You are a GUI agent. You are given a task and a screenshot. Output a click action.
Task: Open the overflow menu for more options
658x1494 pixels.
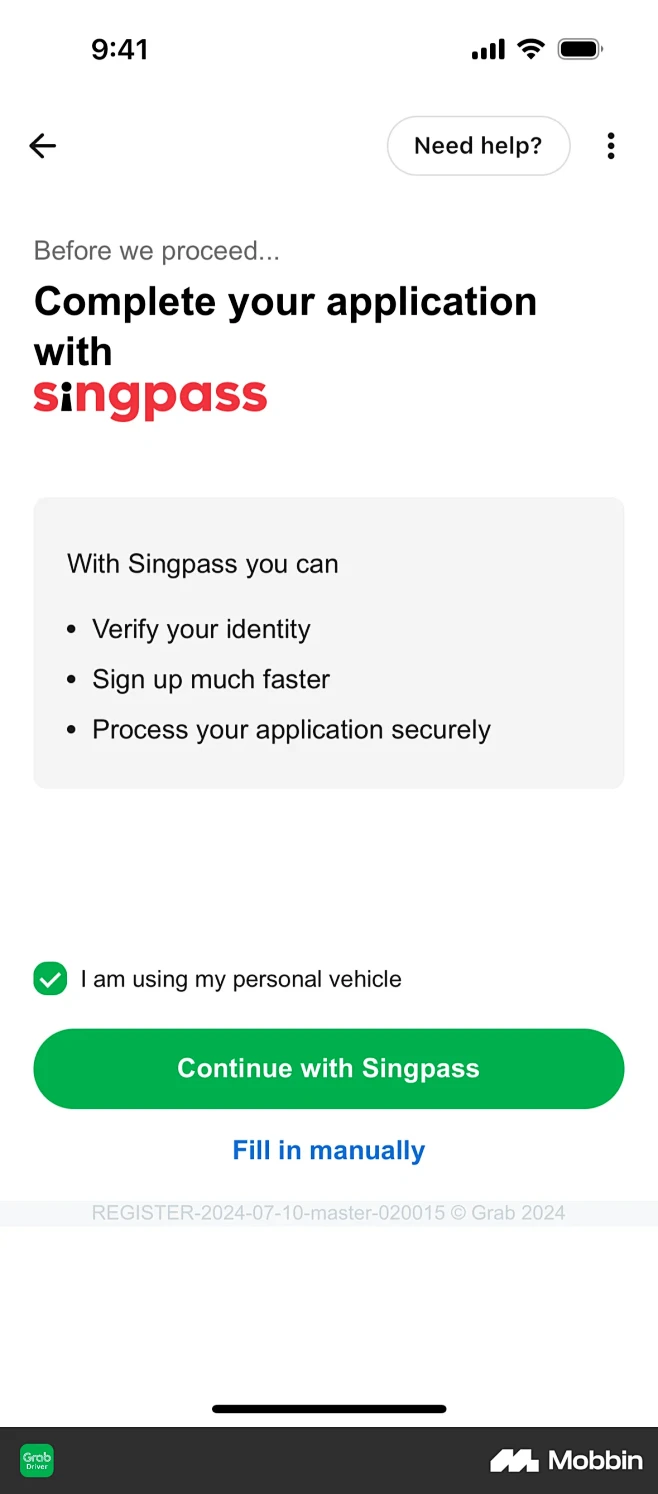pos(610,145)
